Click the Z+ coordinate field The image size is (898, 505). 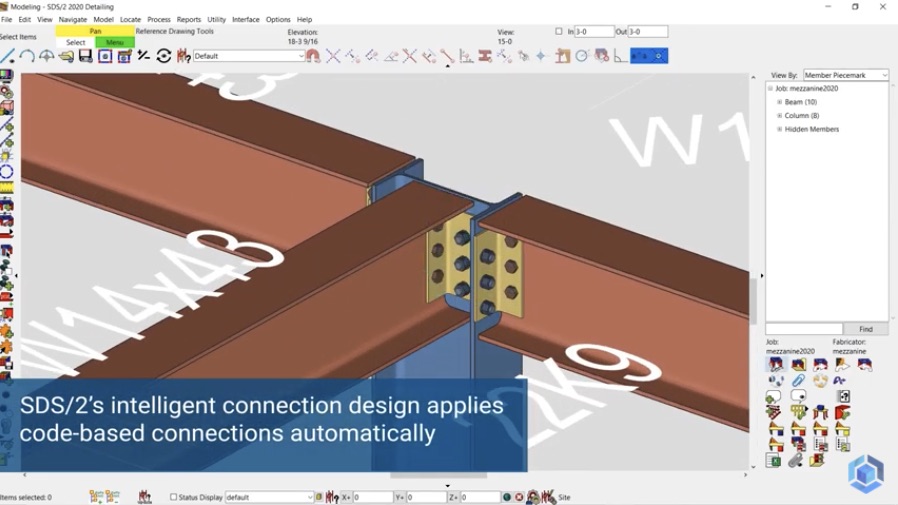(479, 497)
